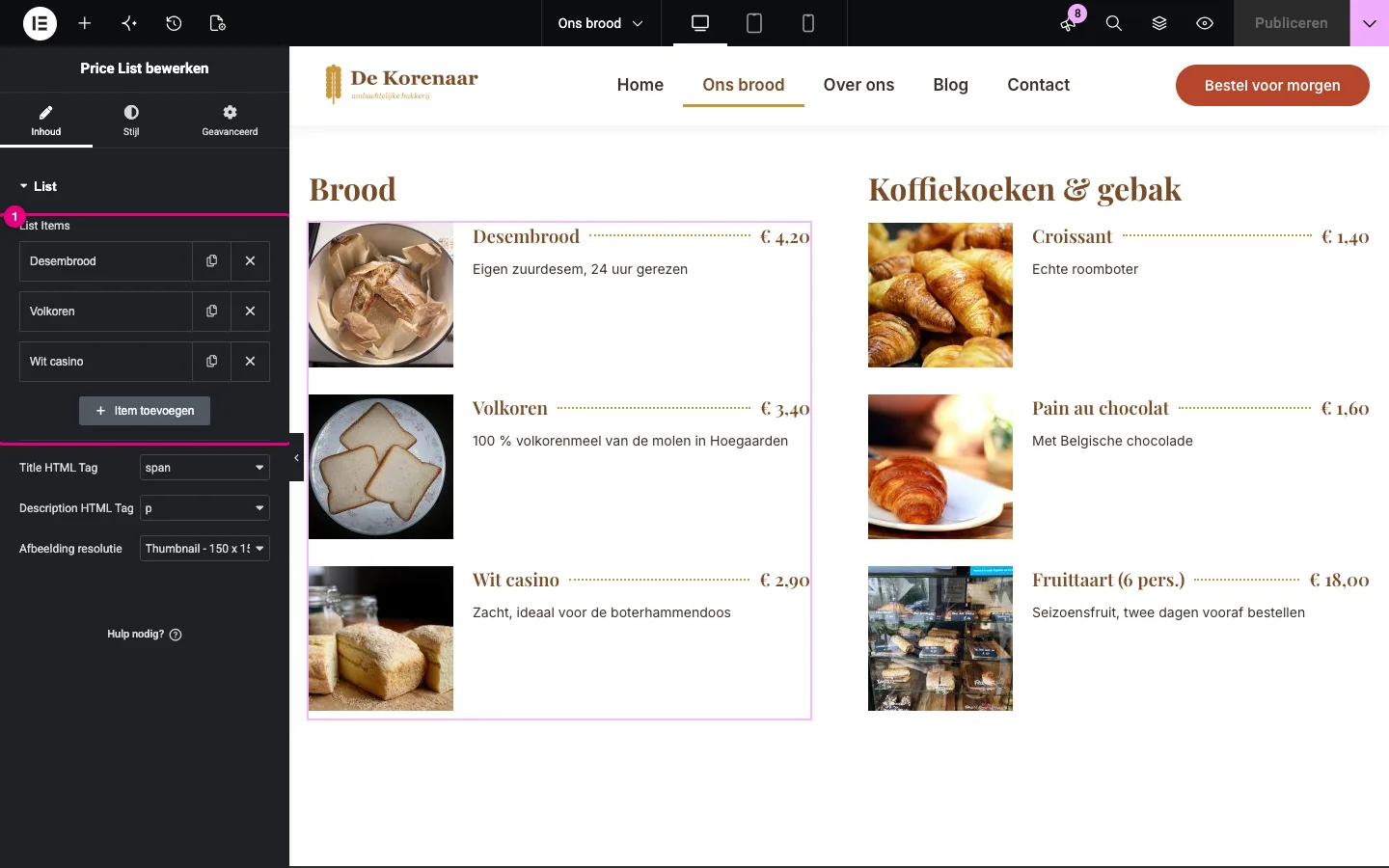
Task: Click the Item toevoegen button
Action: (x=145, y=411)
